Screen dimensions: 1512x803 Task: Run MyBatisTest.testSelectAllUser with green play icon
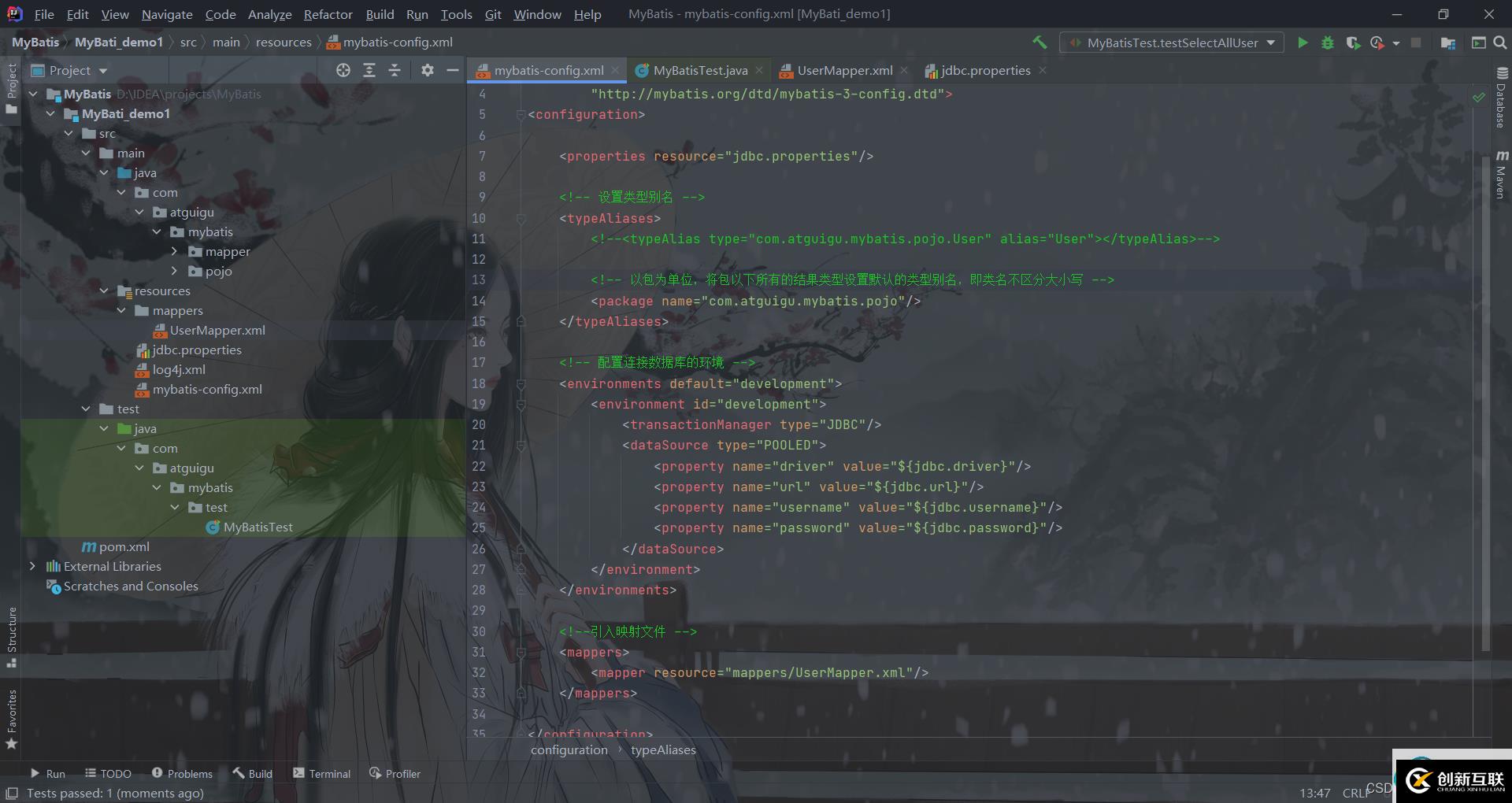tap(1303, 43)
